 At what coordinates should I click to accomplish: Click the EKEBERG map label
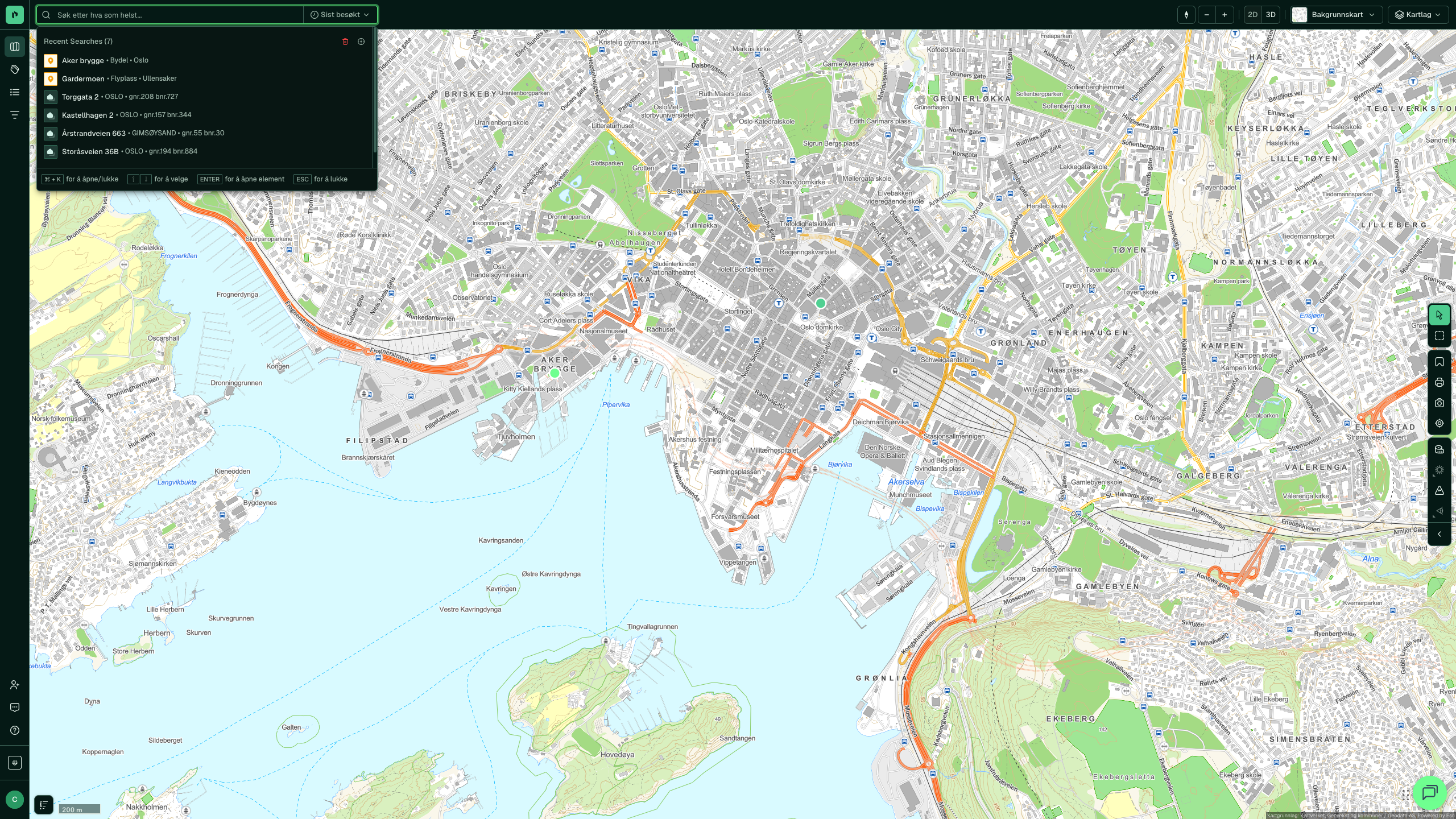click(x=1070, y=719)
